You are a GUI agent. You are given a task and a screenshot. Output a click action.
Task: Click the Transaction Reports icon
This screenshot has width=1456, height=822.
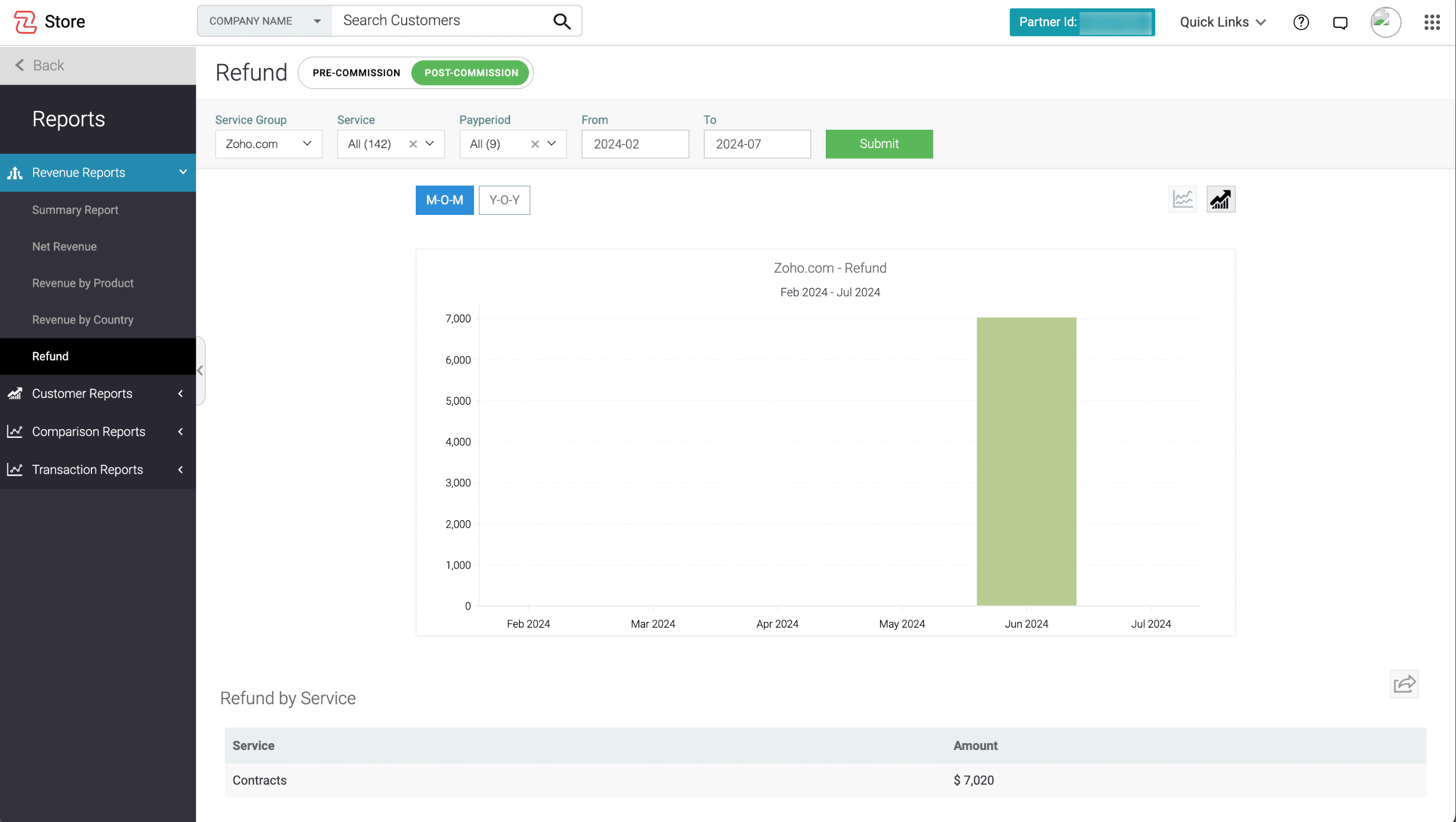(x=15, y=469)
